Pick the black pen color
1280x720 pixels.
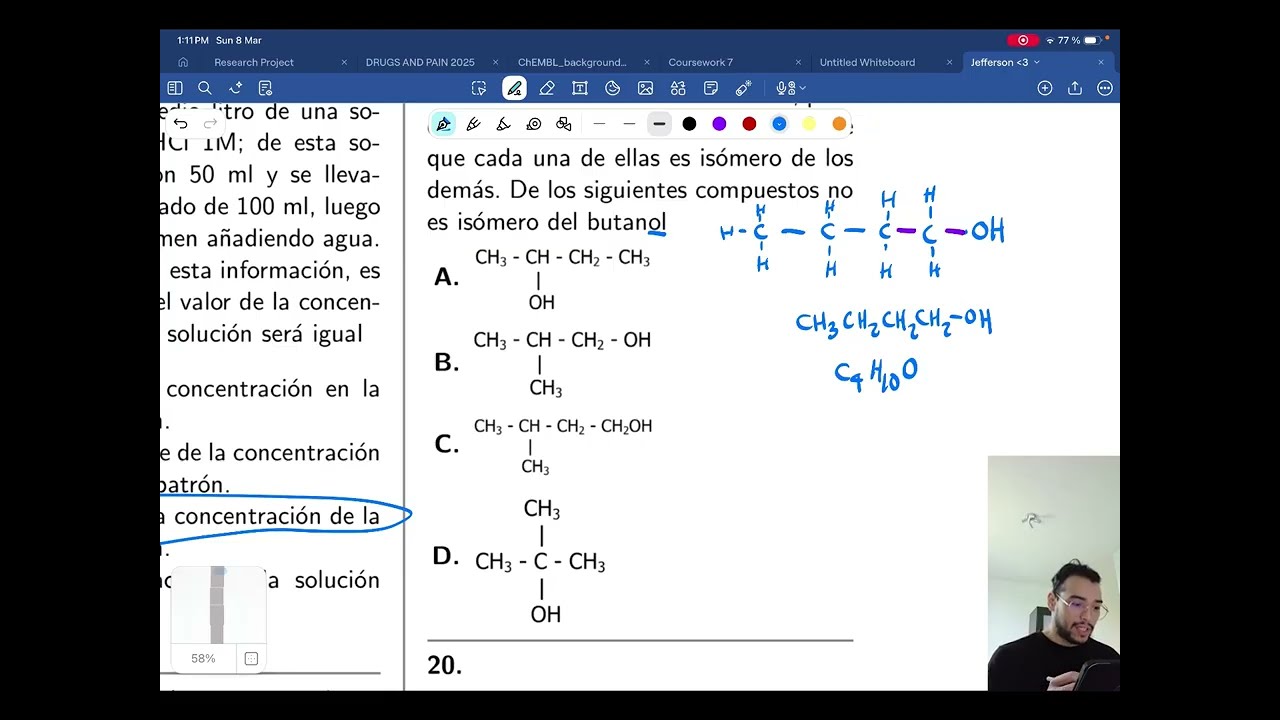tap(689, 124)
